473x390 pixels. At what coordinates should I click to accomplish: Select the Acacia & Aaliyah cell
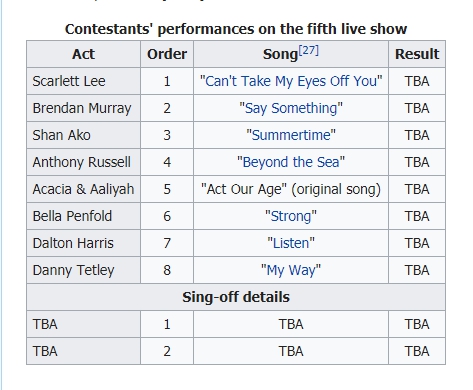(x=84, y=189)
